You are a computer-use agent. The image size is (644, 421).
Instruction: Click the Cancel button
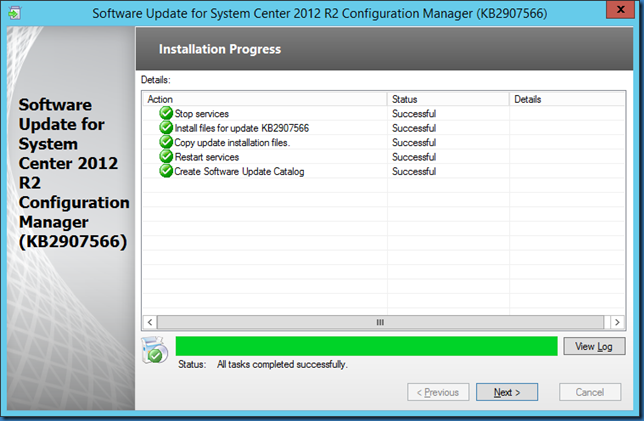click(590, 392)
